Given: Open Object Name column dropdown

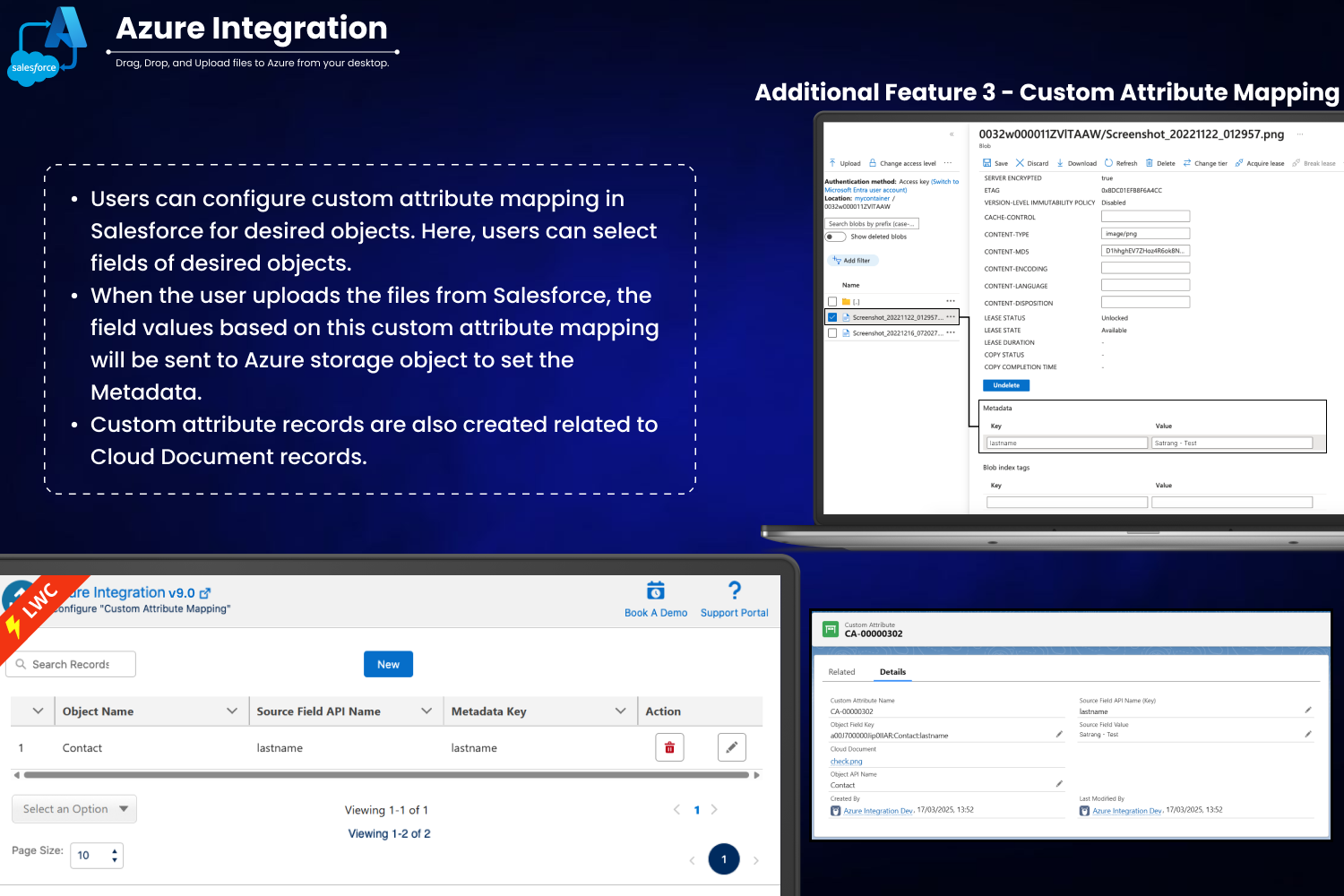Looking at the screenshot, I should 232,711.
